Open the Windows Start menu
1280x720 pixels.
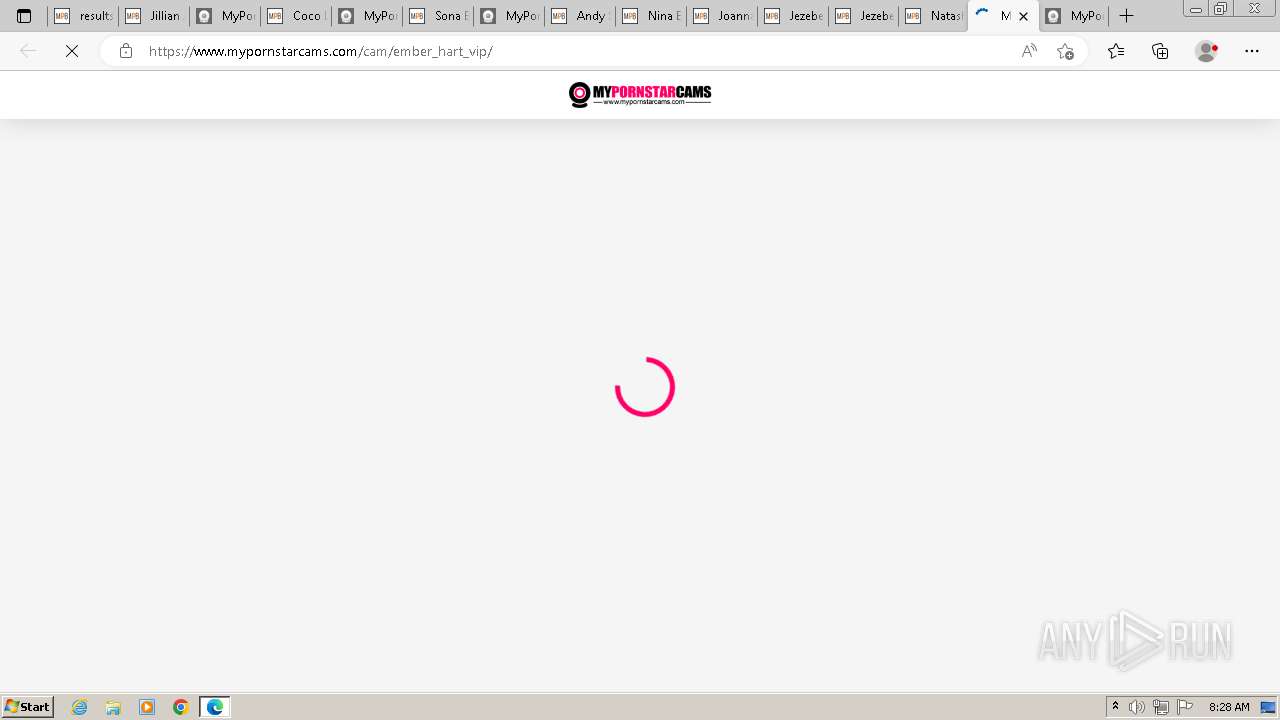[x=28, y=707]
